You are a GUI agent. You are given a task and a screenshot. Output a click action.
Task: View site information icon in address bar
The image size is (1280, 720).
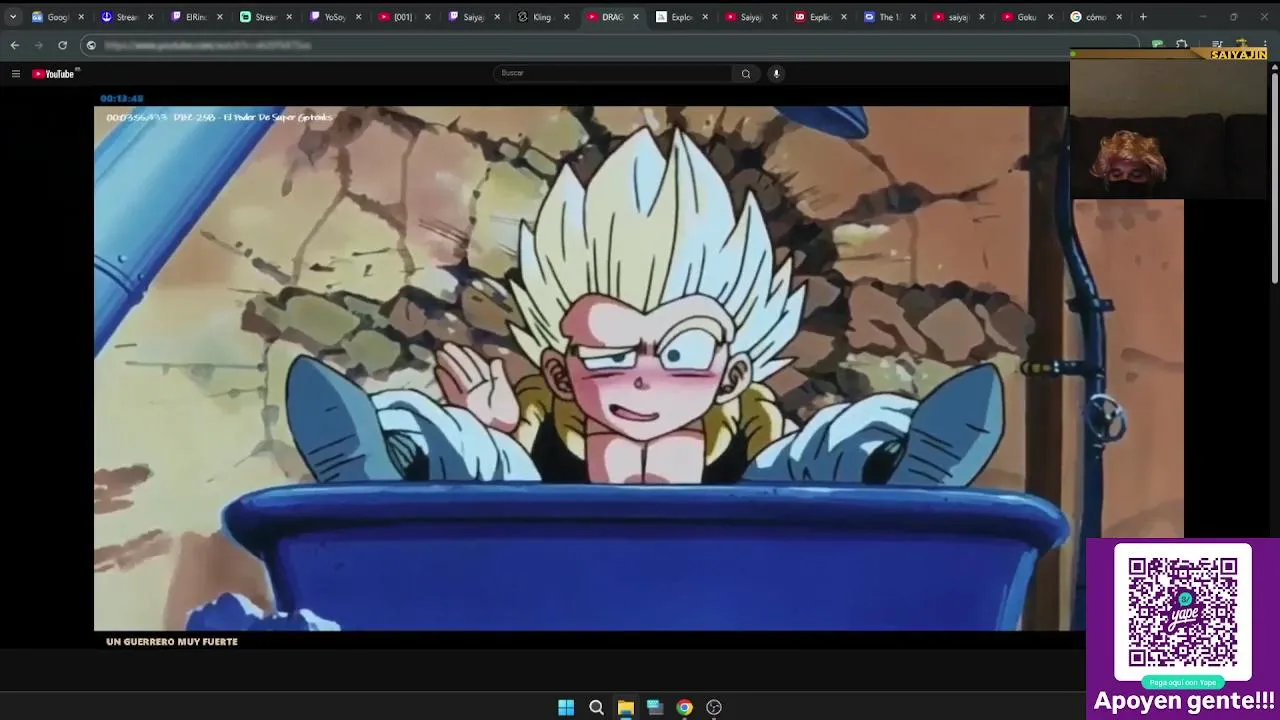(x=91, y=45)
